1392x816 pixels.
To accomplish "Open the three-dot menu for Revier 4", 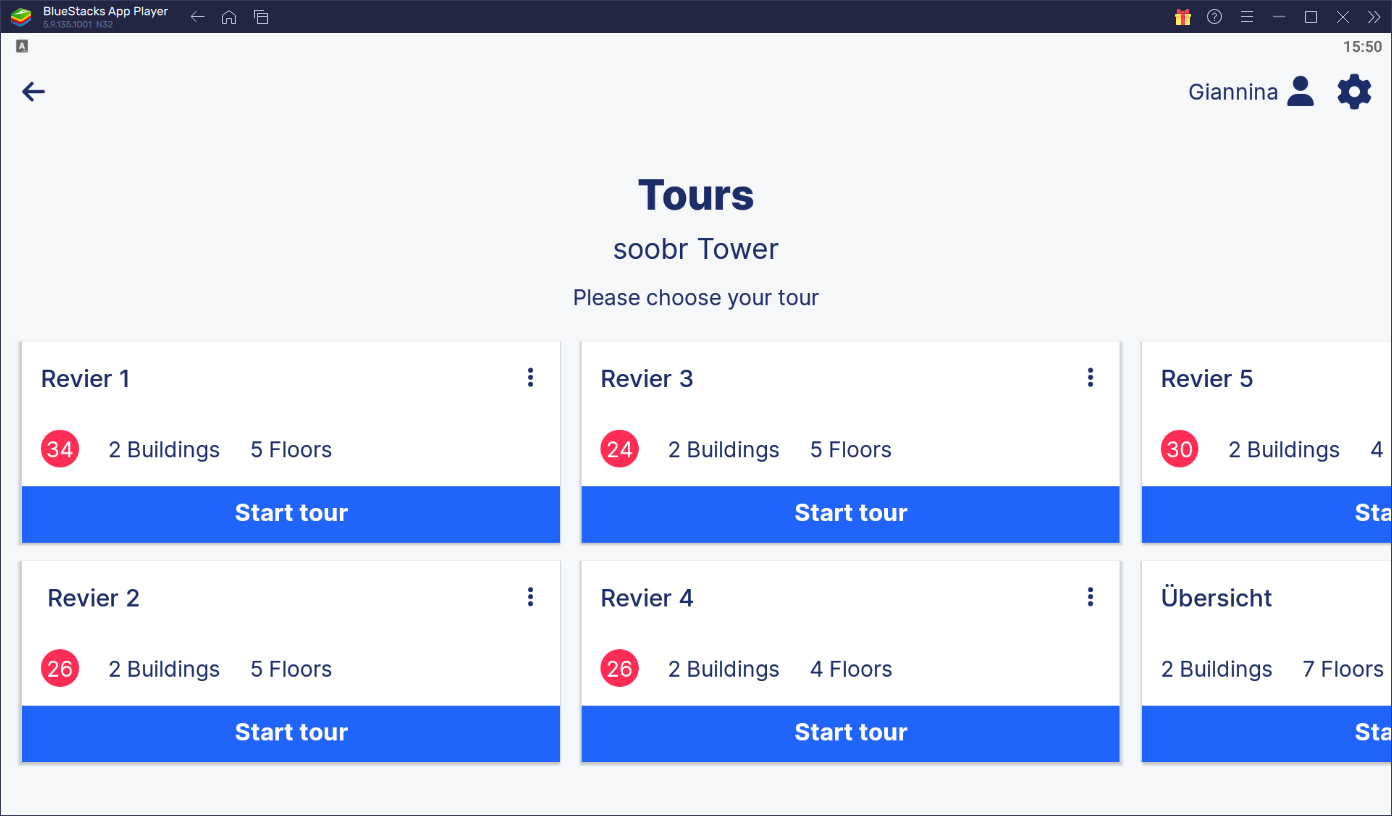I will point(1090,597).
